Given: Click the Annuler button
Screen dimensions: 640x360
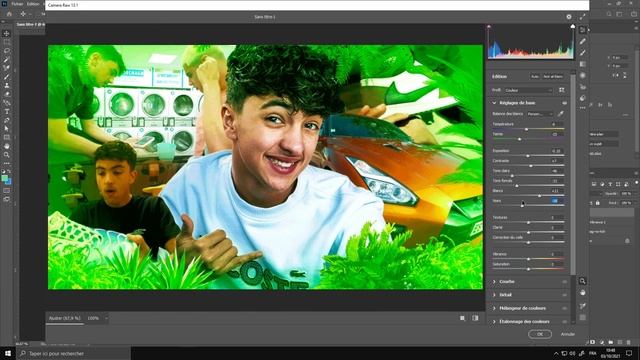Looking at the screenshot, I should (568, 334).
